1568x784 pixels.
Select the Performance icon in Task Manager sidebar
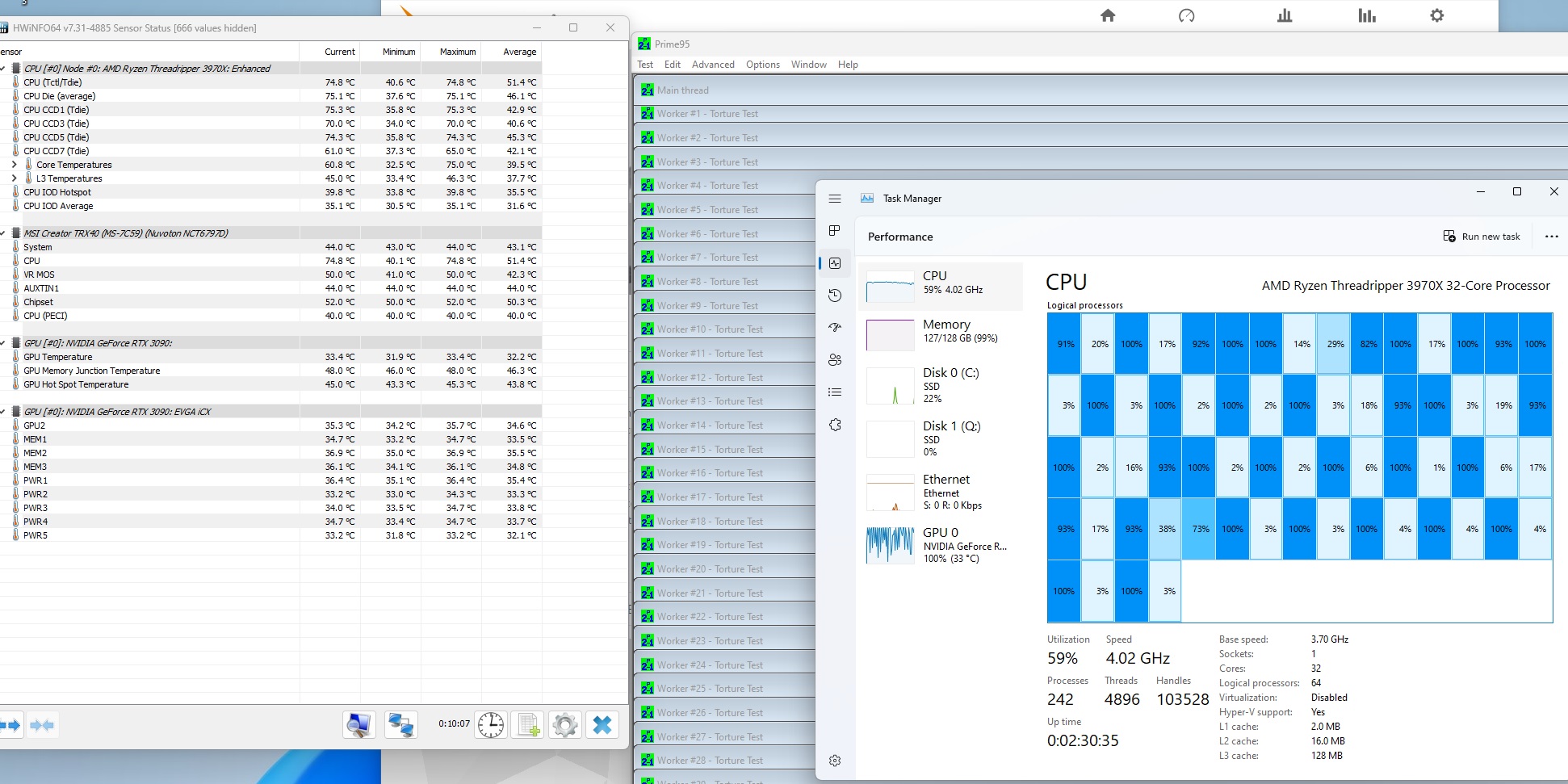[x=835, y=263]
